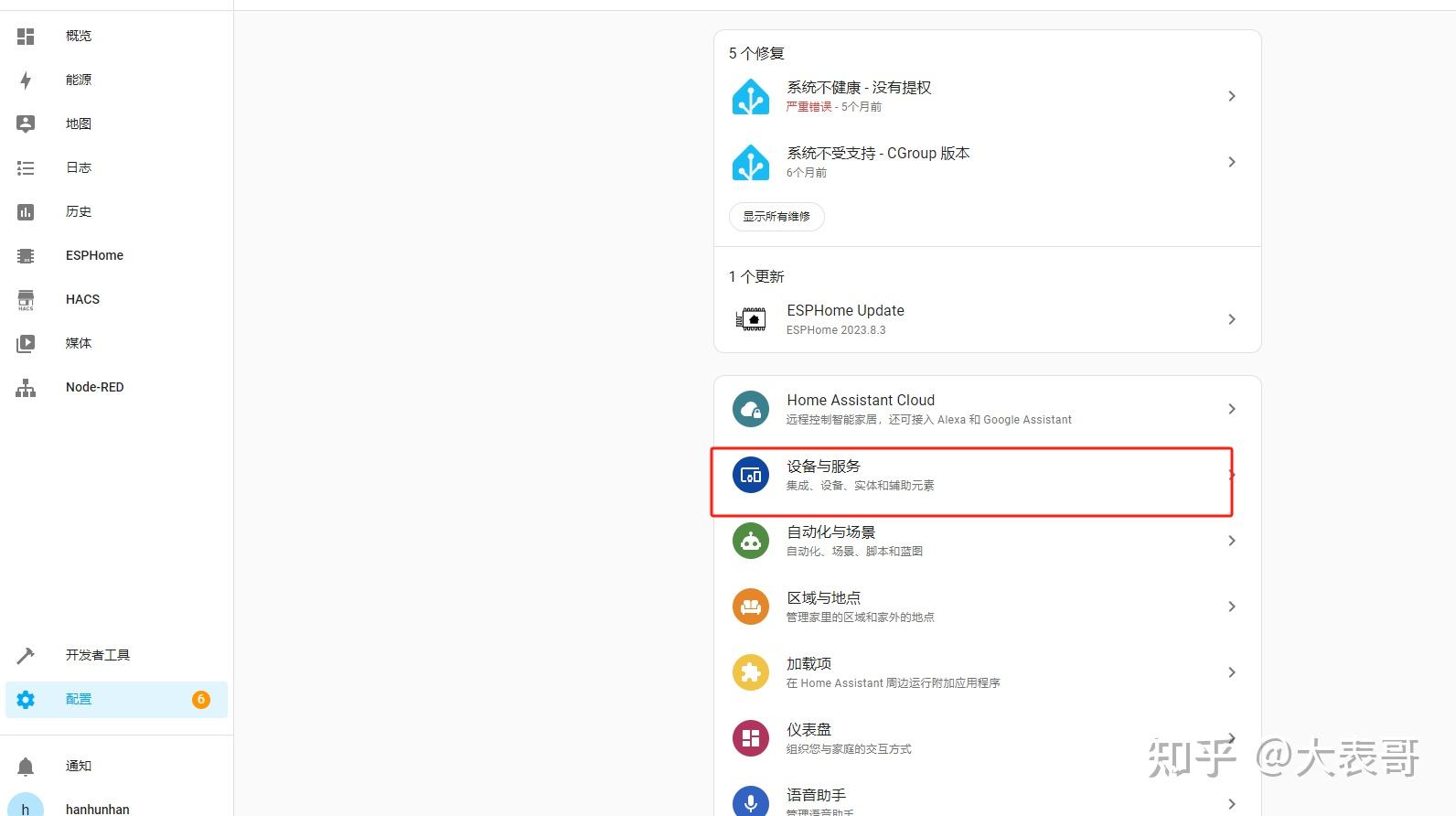Open the 媒体 sidebar menu item
The image size is (1456, 816).
point(116,343)
